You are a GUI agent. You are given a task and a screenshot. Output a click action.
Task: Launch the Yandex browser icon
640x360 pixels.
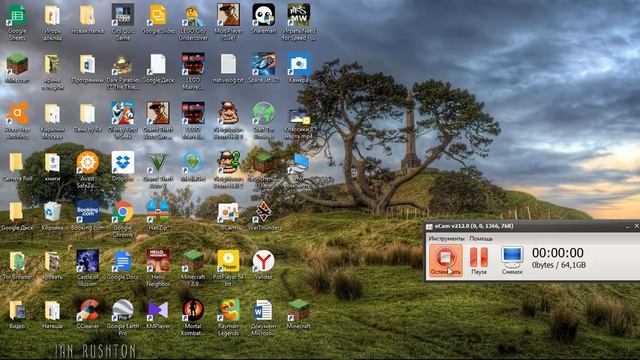coord(263,264)
